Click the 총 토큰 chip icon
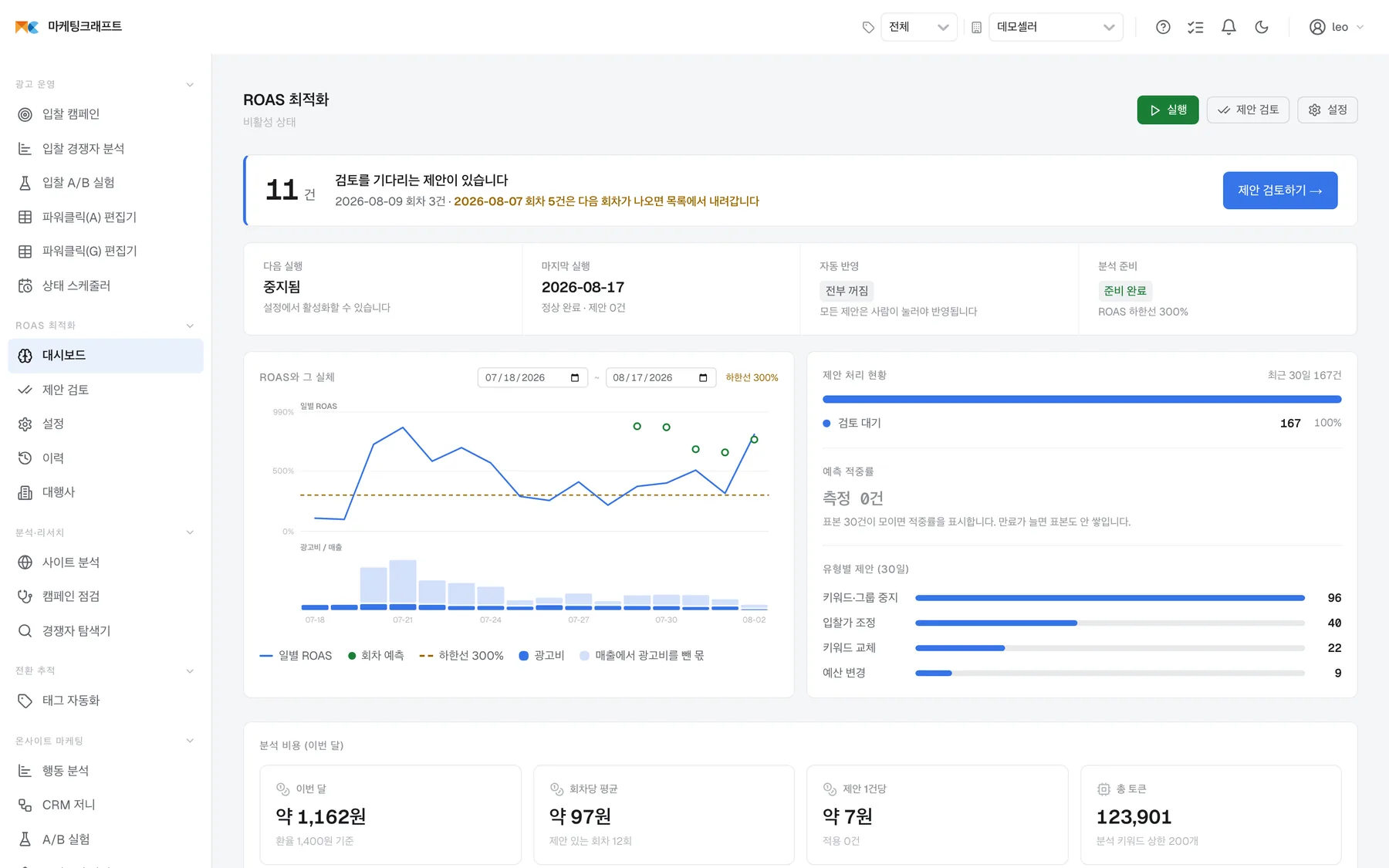The width and height of the screenshot is (1389, 868). pyautogui.click(x=1103, y=789)
